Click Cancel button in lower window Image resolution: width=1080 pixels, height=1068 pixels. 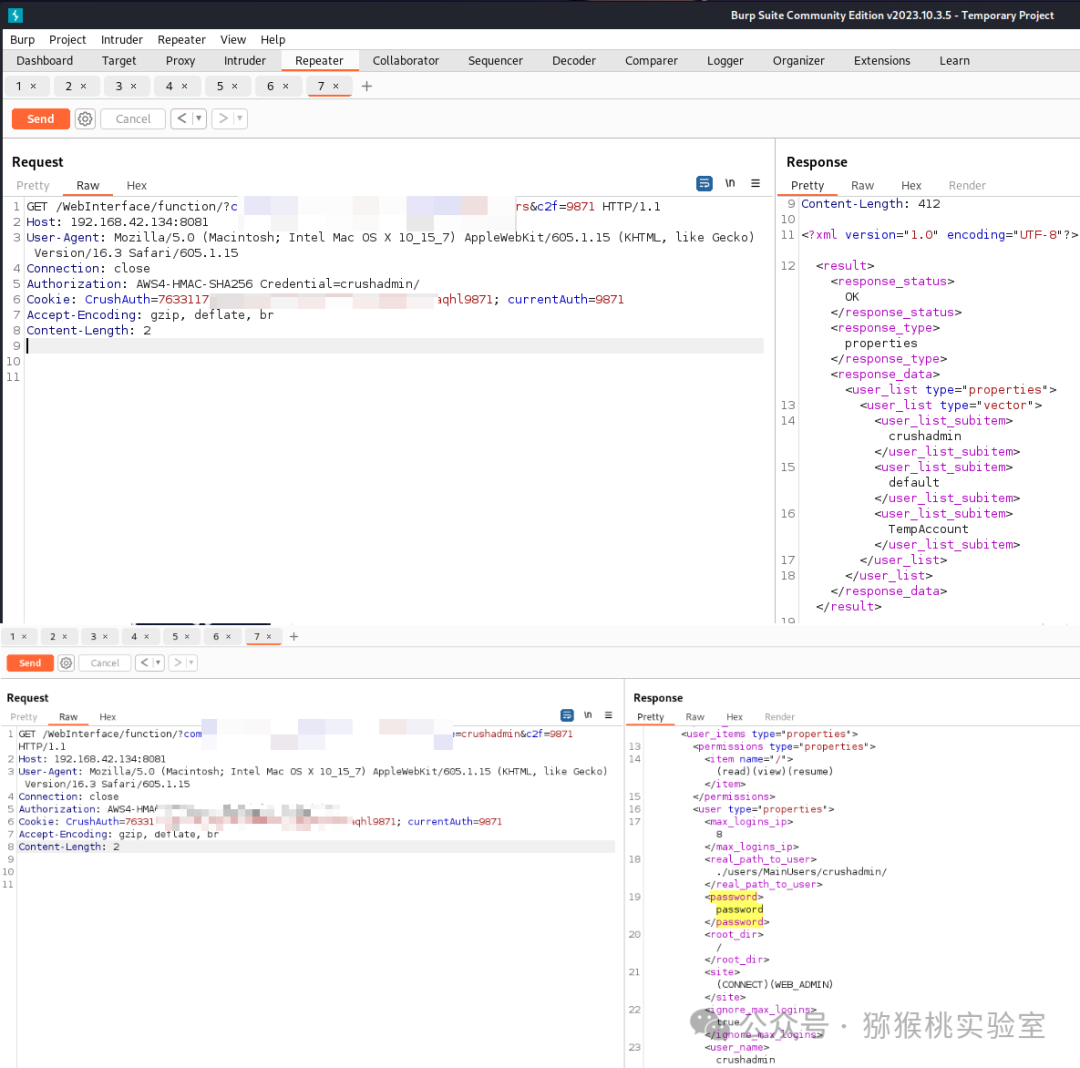[105, 662]
